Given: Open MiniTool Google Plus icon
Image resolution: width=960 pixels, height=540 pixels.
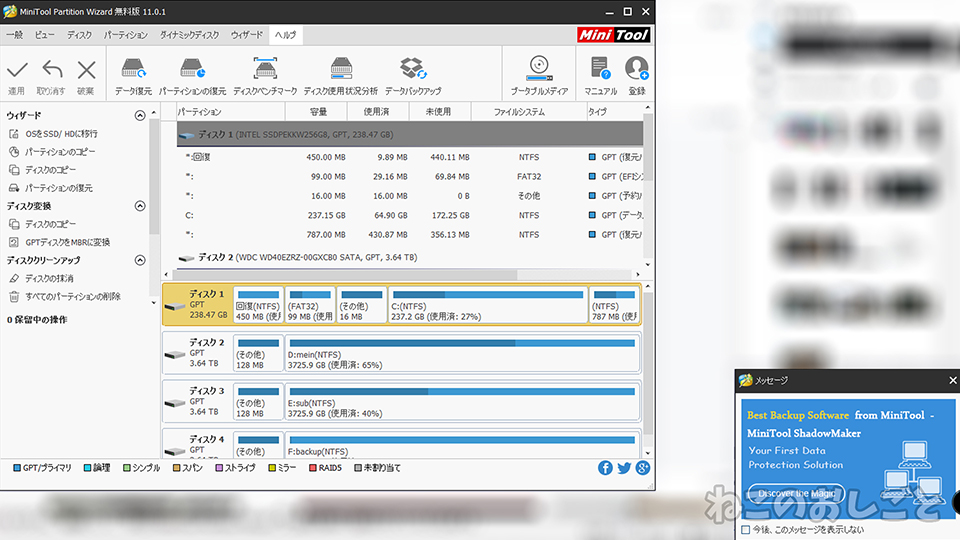Looking at the screenshot, I should click(643, 468).
